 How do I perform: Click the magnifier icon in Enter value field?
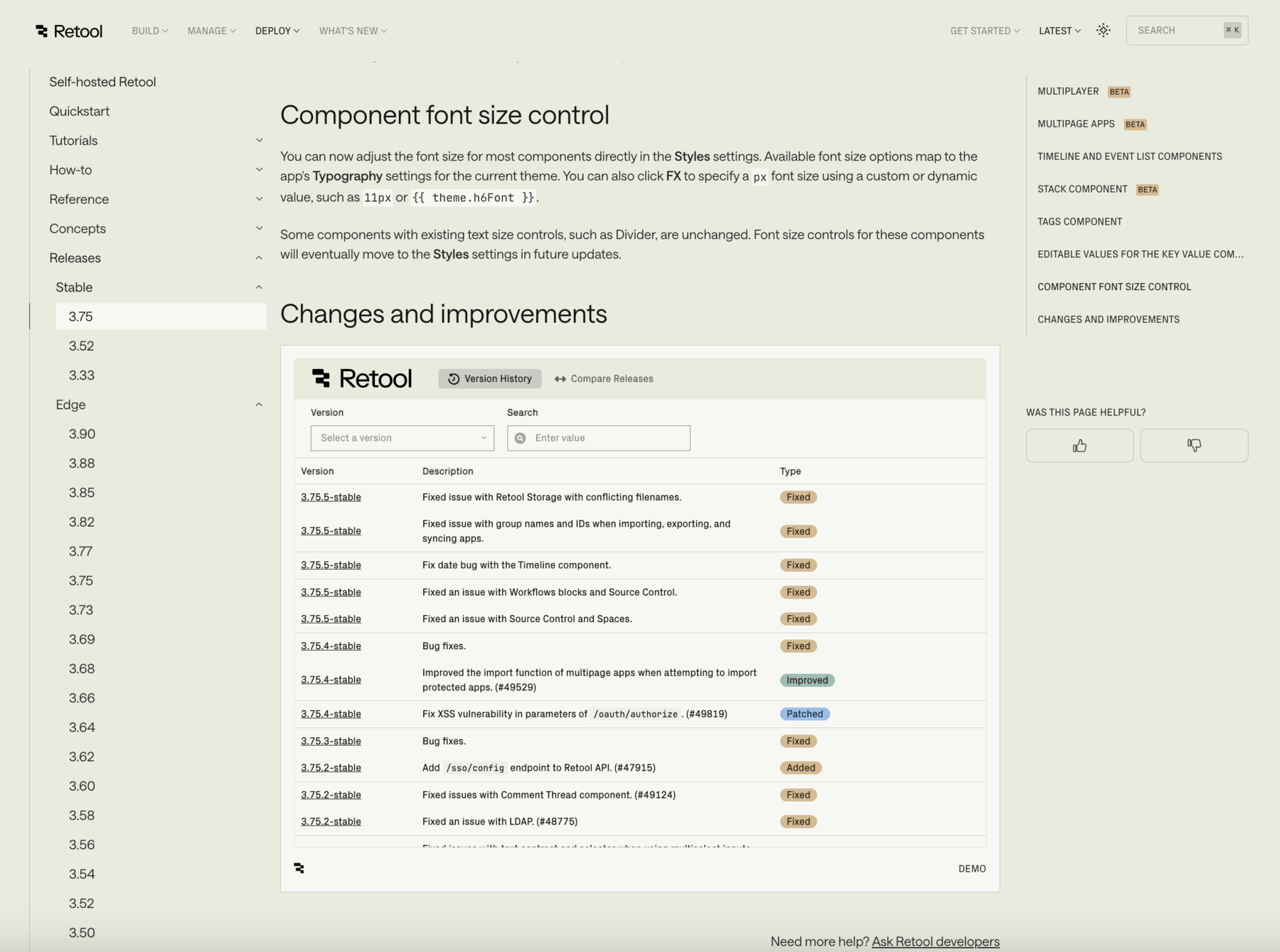pyautogui.click(x=521, y=438)
